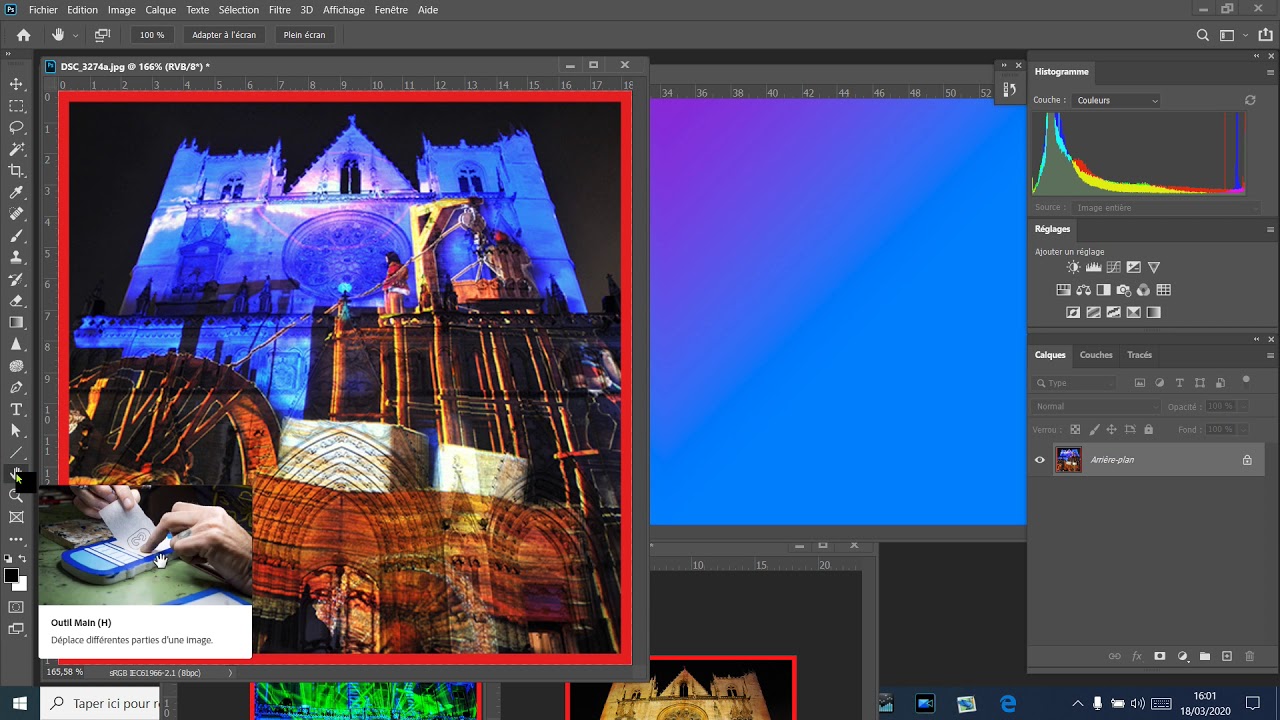1280x720 pixels.
Task: Open the workspace switcher dropdown
Action: [x=1232, y=35]
